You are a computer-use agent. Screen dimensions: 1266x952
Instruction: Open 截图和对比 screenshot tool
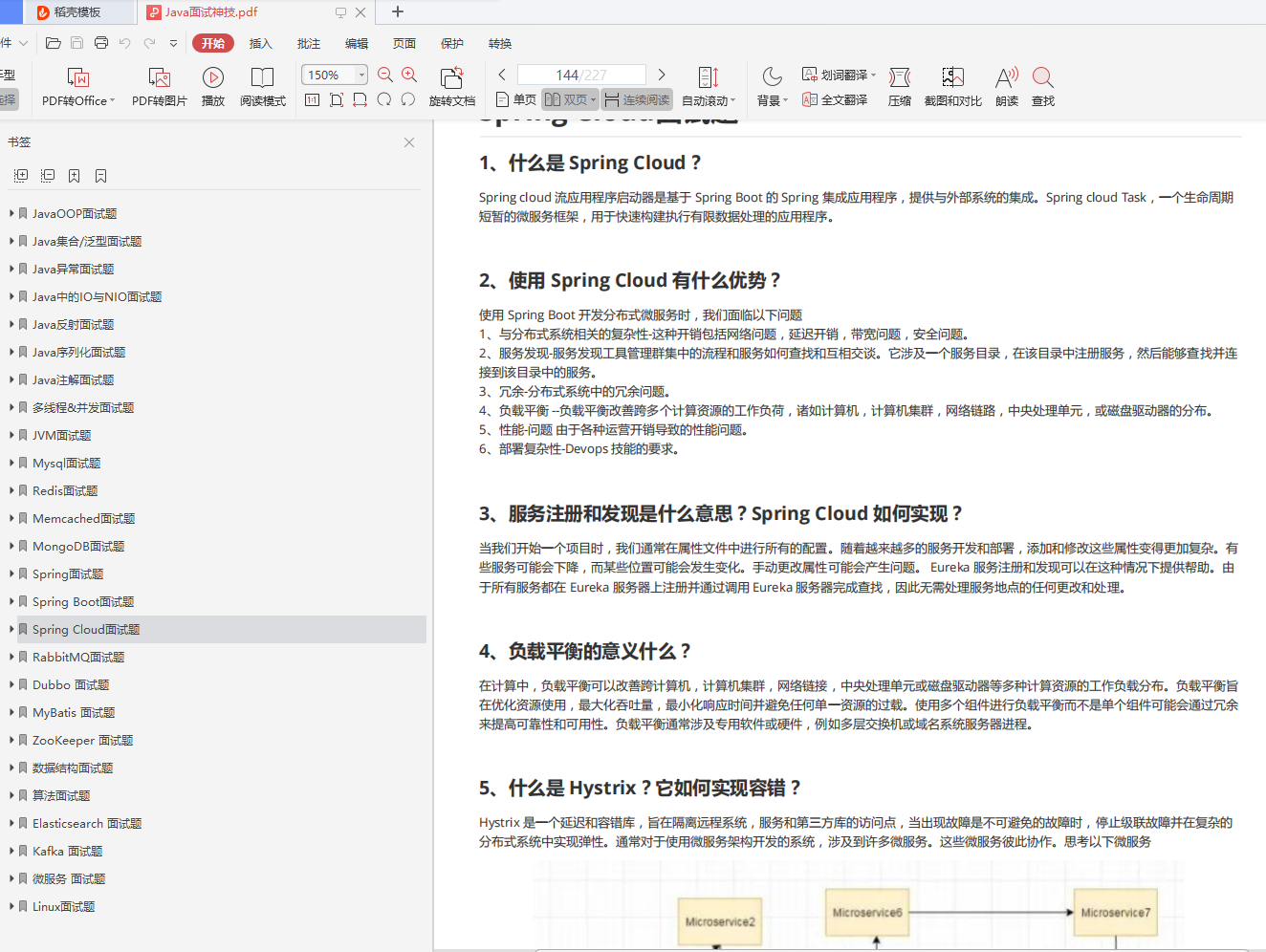(952, 87)
